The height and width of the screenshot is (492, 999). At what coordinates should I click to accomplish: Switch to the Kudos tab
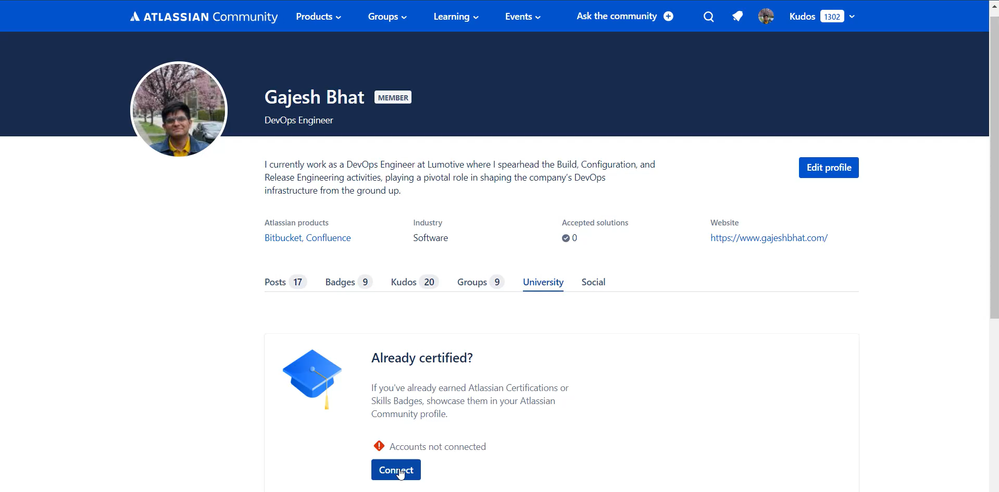(x=415, y=282)
